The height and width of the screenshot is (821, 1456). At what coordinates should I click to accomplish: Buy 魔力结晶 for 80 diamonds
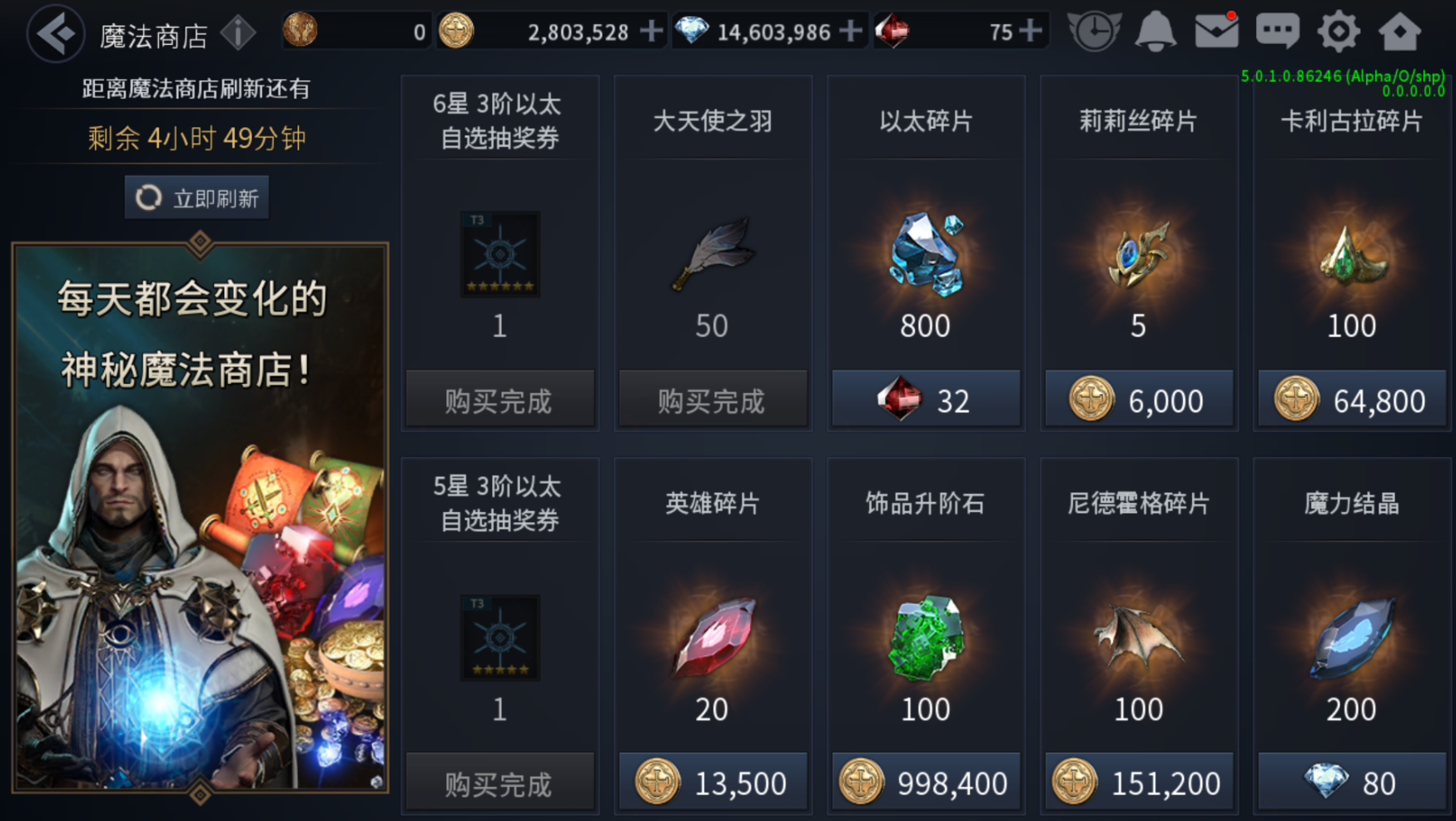(1352, 782)
